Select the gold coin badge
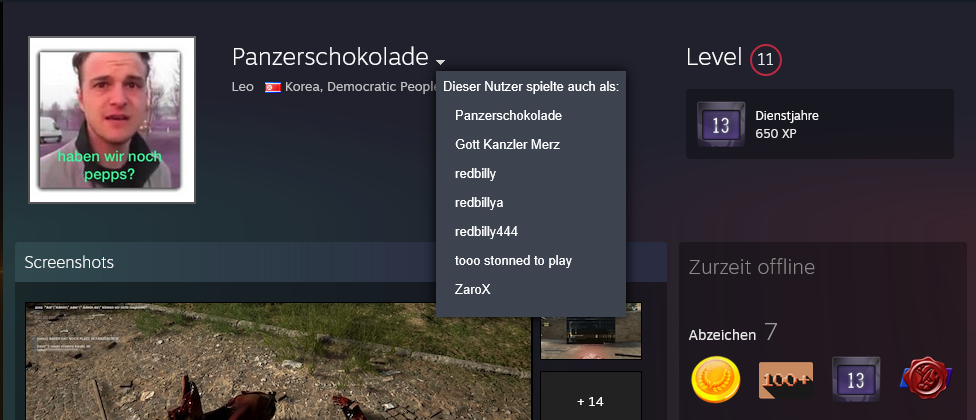The height and width of the screenshot is (420, 976). (x=716, y=379)
